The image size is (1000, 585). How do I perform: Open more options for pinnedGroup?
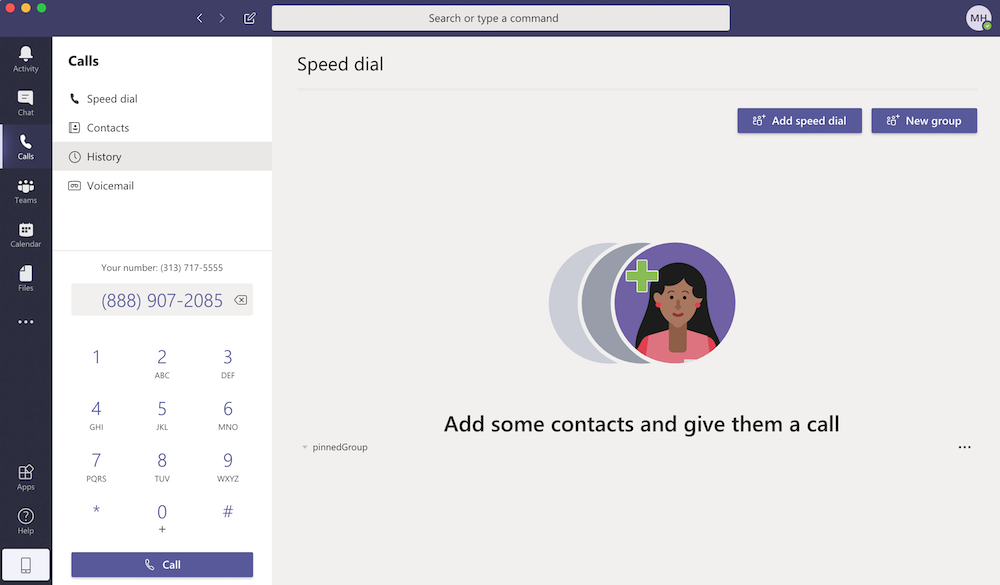[x=964, y=447]
